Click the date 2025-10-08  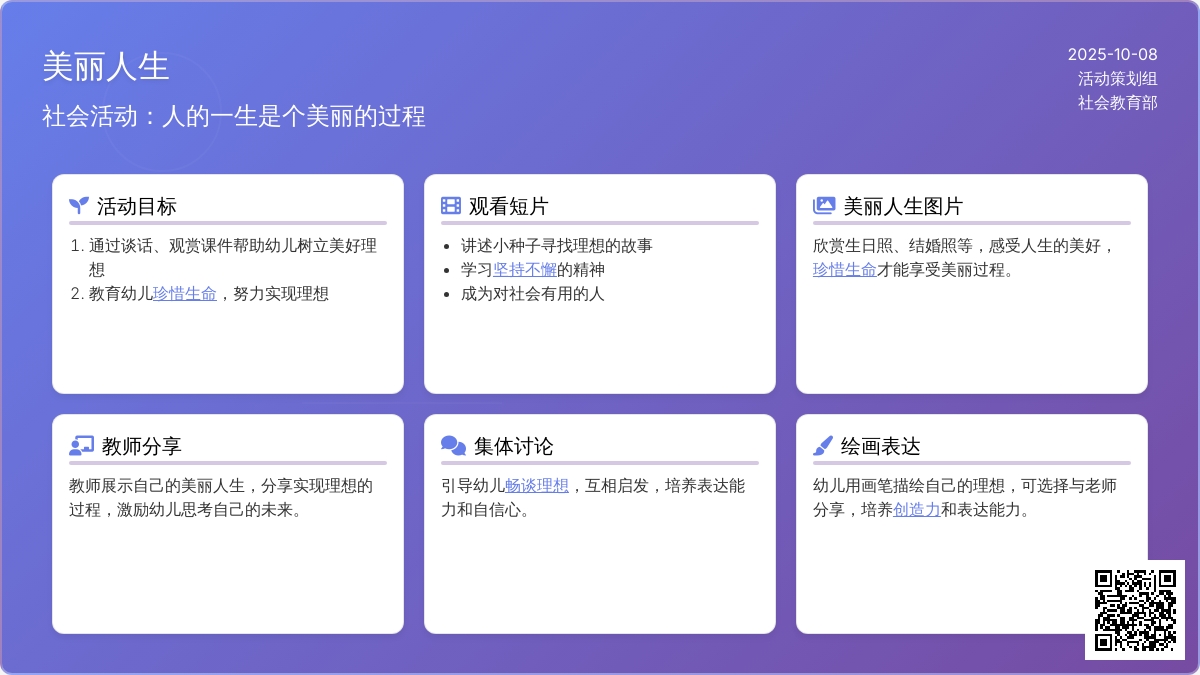coord(1112,55)
